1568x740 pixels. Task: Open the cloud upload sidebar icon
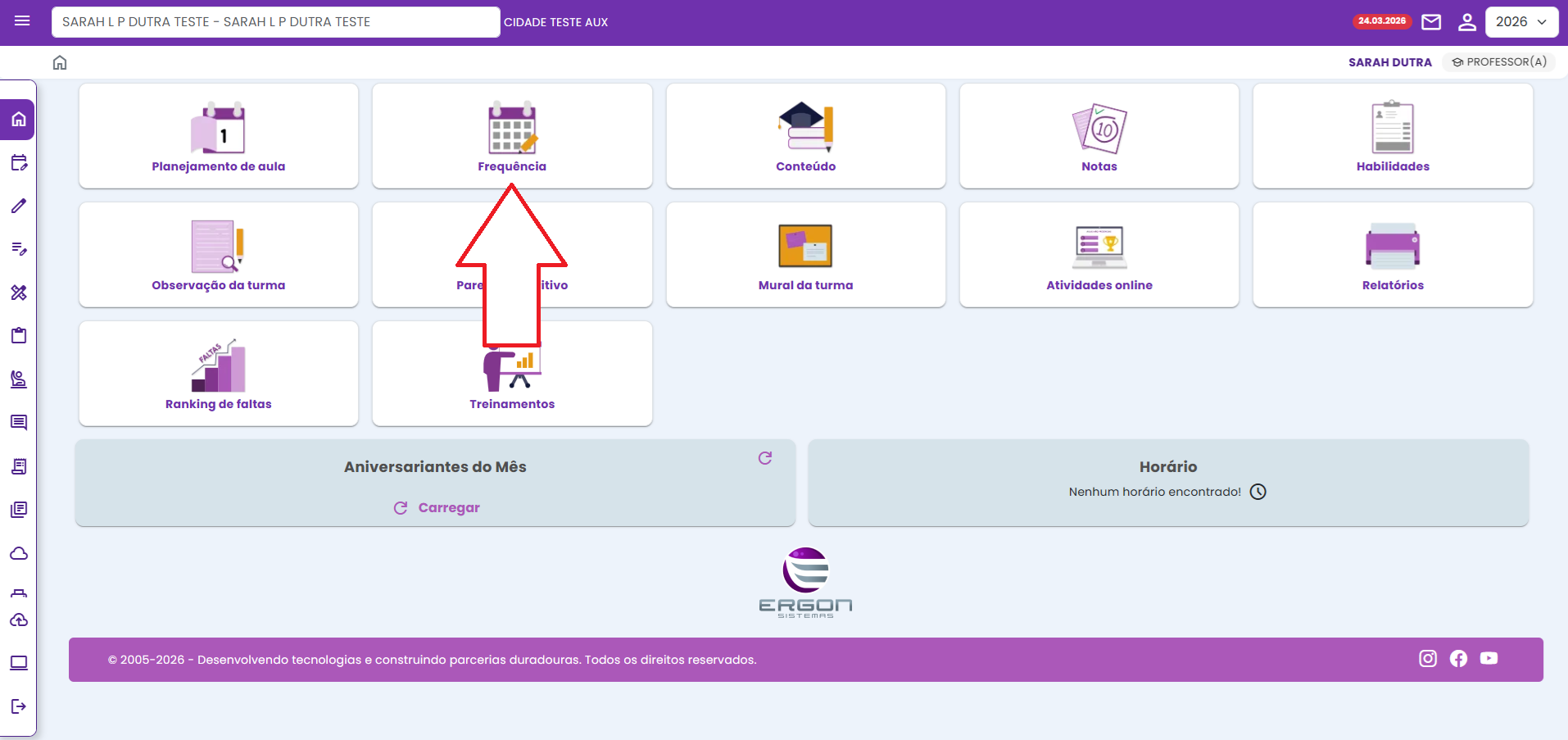[19, 620]
